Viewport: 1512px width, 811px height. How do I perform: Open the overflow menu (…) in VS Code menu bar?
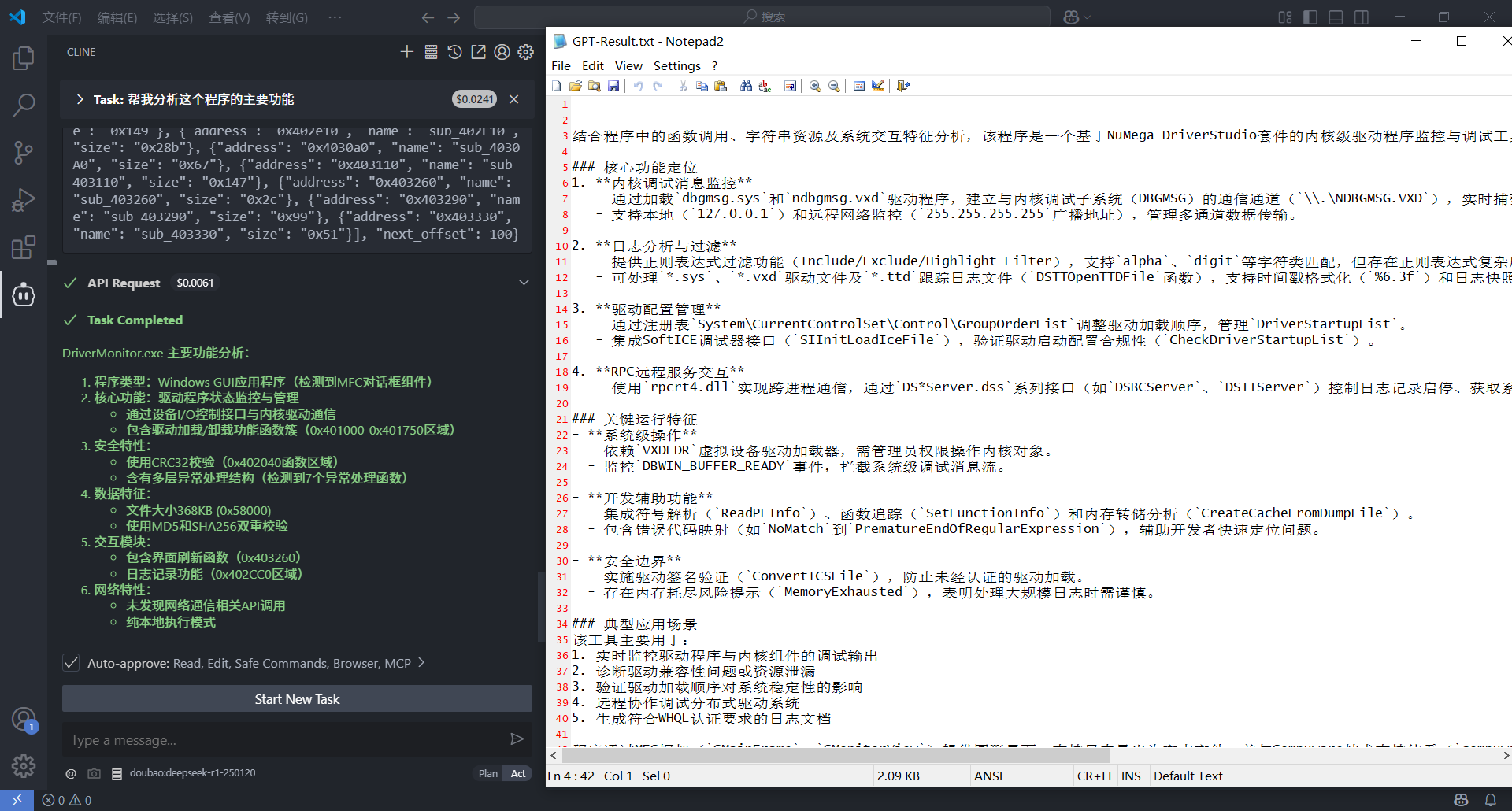point(335,17)
